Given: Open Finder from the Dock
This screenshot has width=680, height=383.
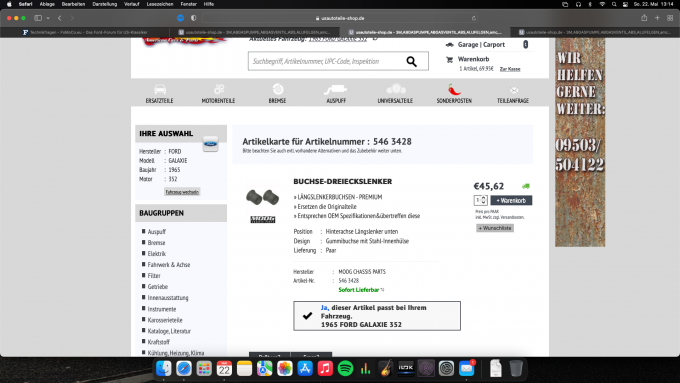Looking at the screenshot, I should [163, 369].
